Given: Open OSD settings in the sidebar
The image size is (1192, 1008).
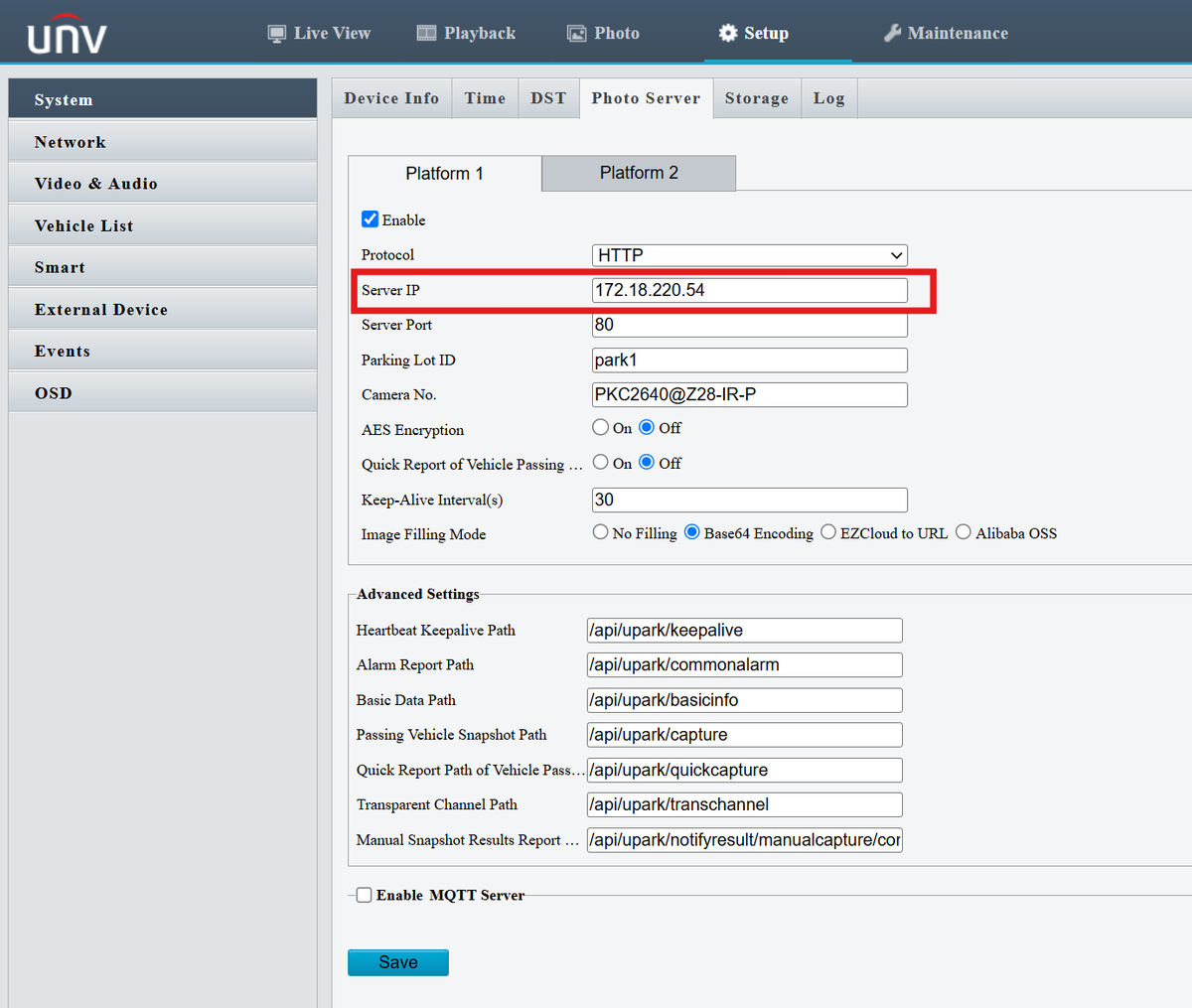Looking at the screenshot, I should pos(163,392).
